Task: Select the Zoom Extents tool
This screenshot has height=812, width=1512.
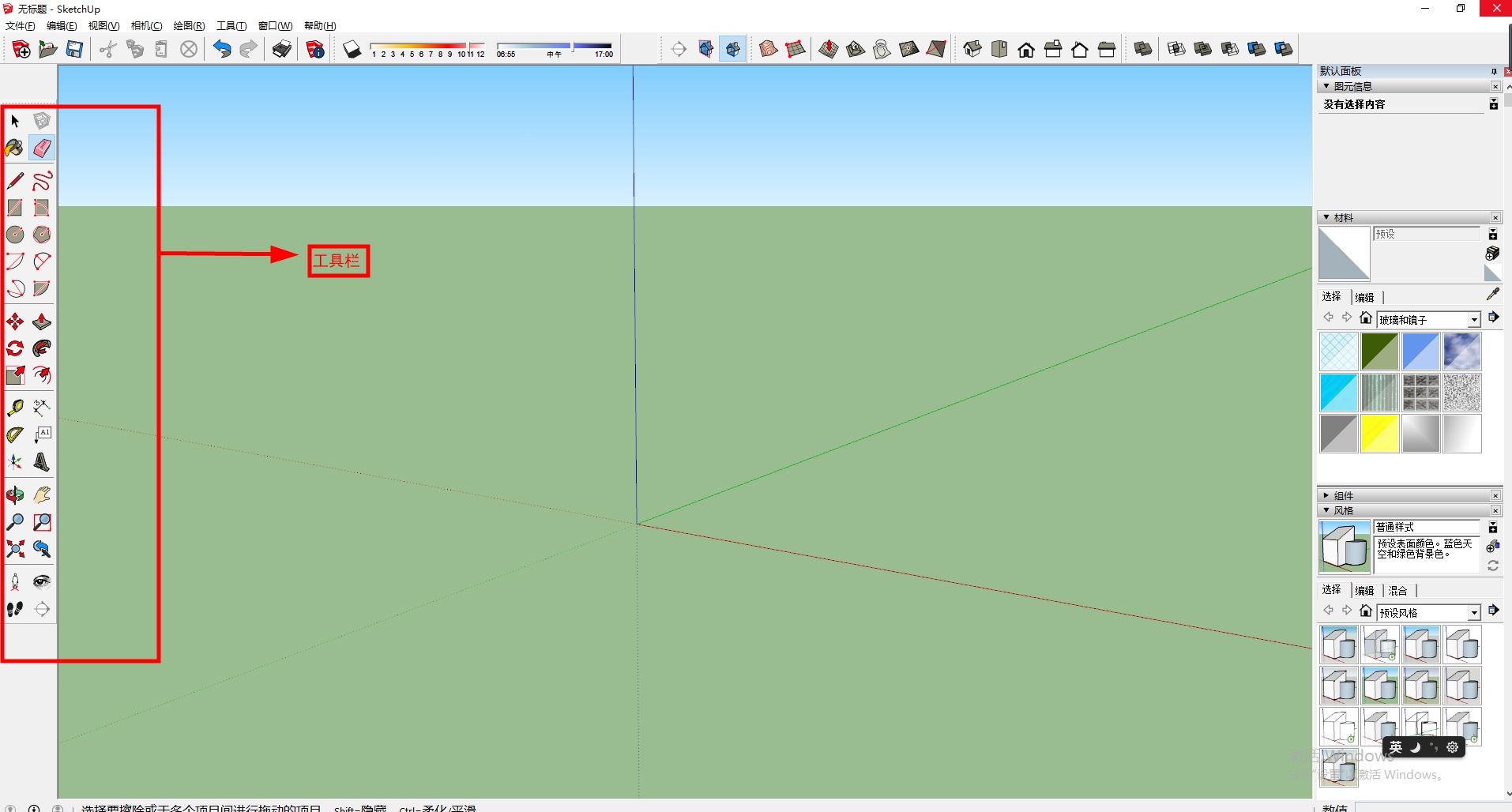Action: pos(15,549)
